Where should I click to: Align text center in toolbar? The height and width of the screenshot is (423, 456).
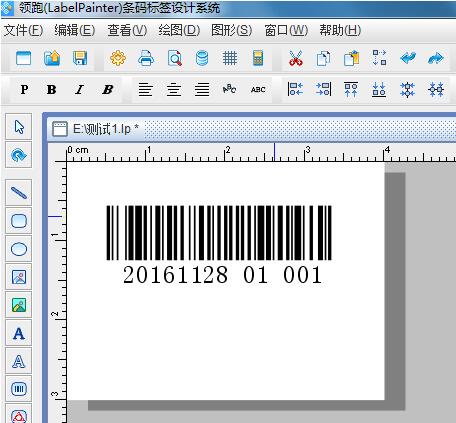click(x=174, y=90)
